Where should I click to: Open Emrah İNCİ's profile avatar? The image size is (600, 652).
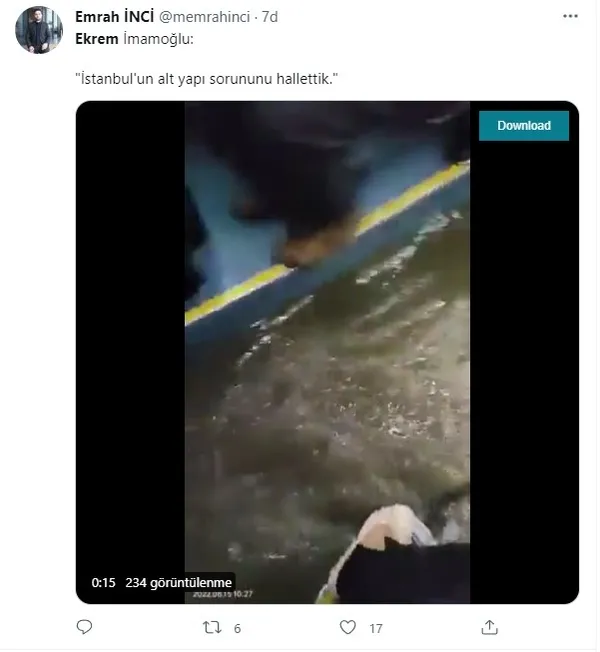39,30
